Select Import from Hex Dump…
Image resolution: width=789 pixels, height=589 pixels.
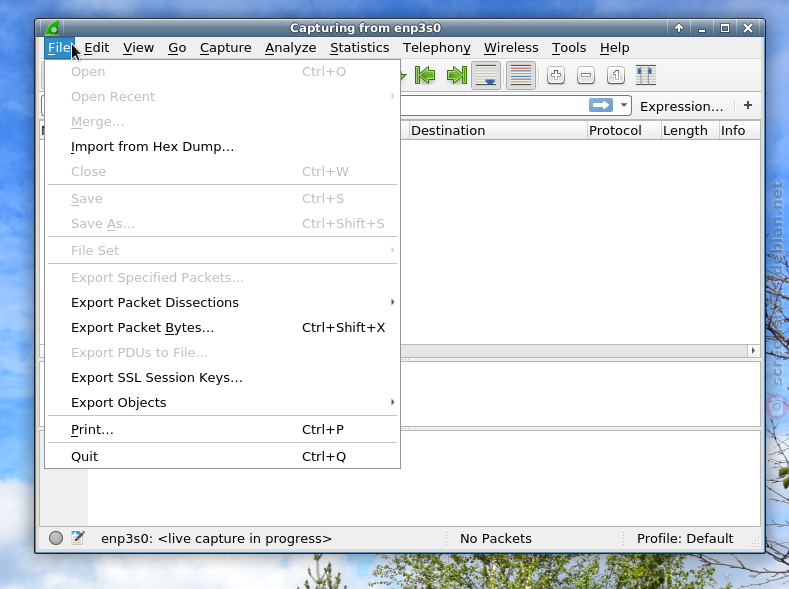click(x=222, y=146)
